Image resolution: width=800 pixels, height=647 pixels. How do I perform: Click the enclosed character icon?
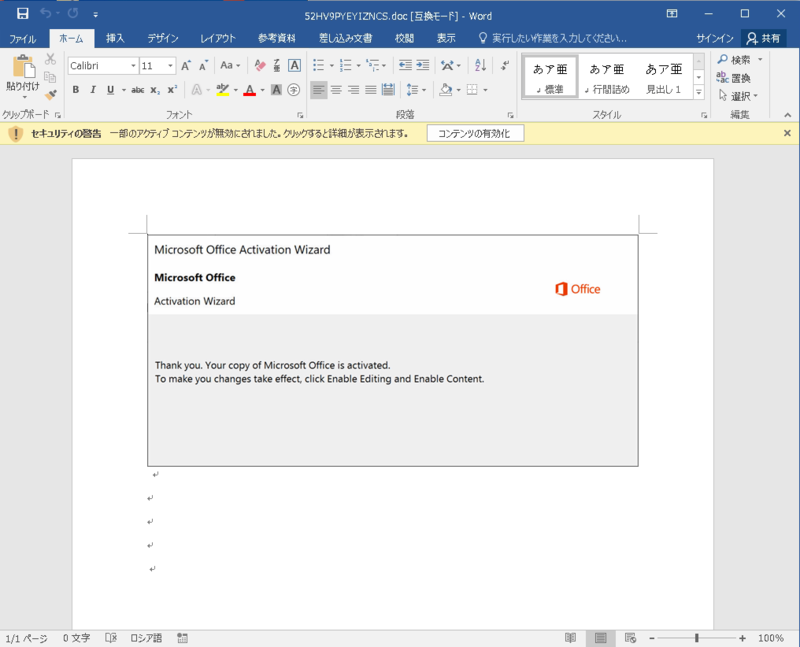[293, 90]
